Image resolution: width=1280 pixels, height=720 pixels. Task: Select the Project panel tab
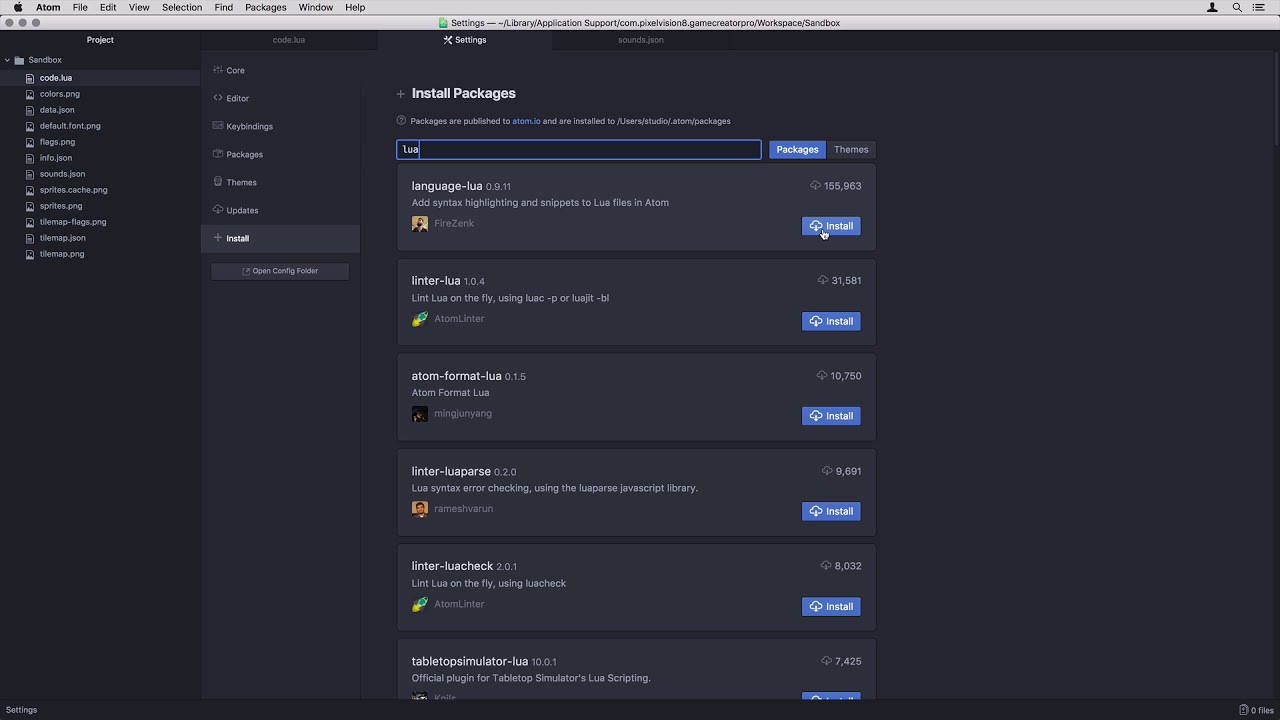[100, 40]
